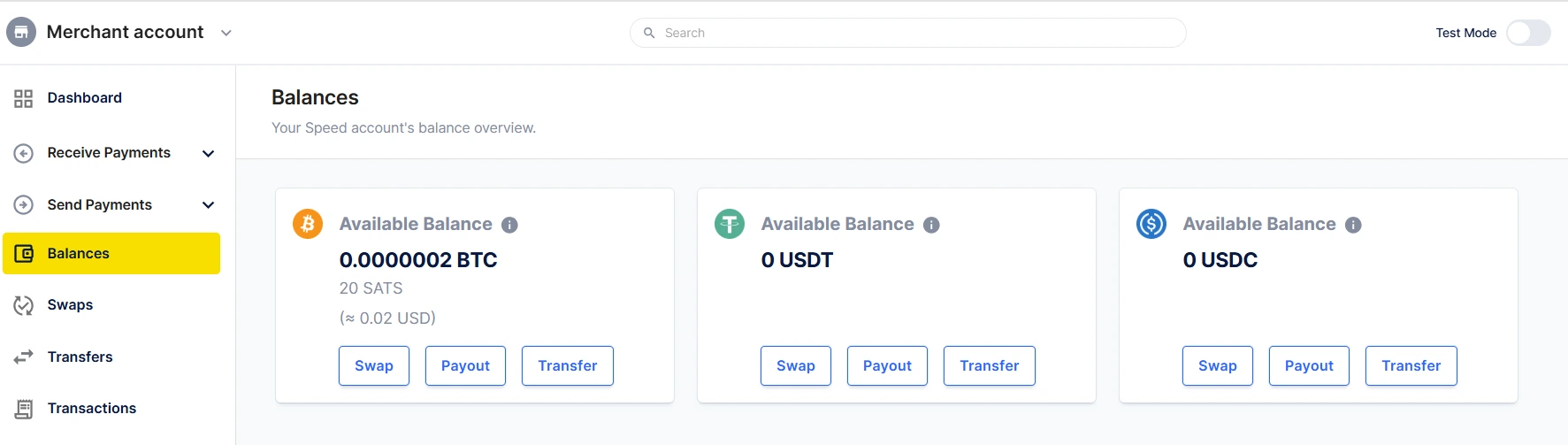Screen dimensions: 1568x445
Task: Expand the Receive Payments menu
Action: coord(209,153)
